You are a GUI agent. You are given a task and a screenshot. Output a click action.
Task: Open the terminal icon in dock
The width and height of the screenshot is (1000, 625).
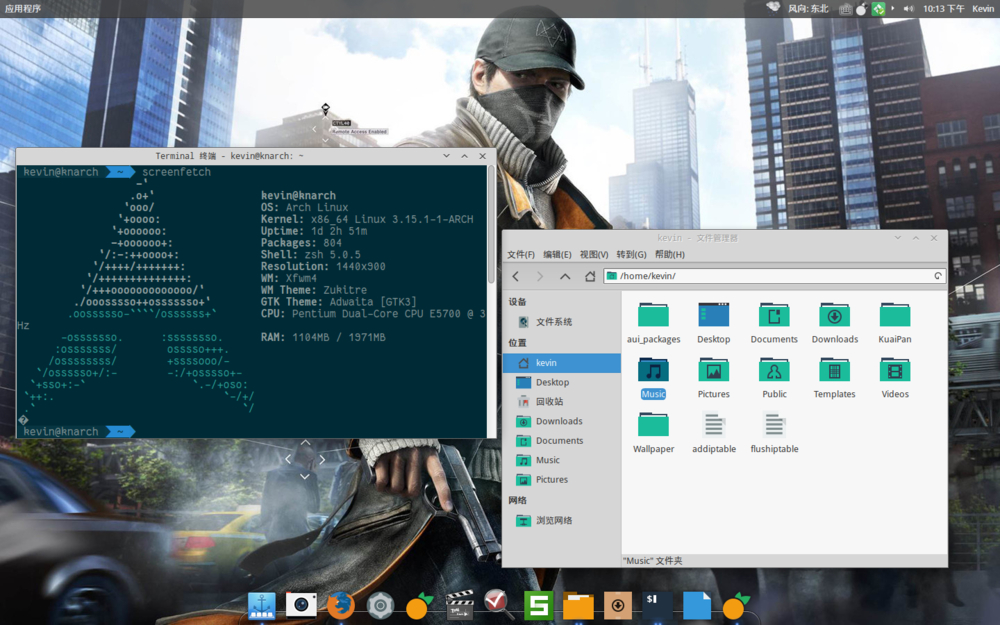(x=657, y=605)
